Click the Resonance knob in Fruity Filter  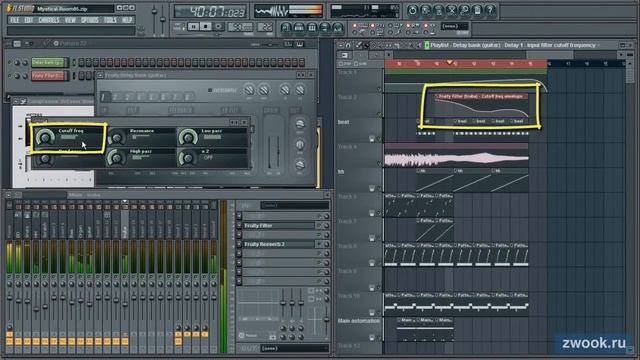(117, 138)
